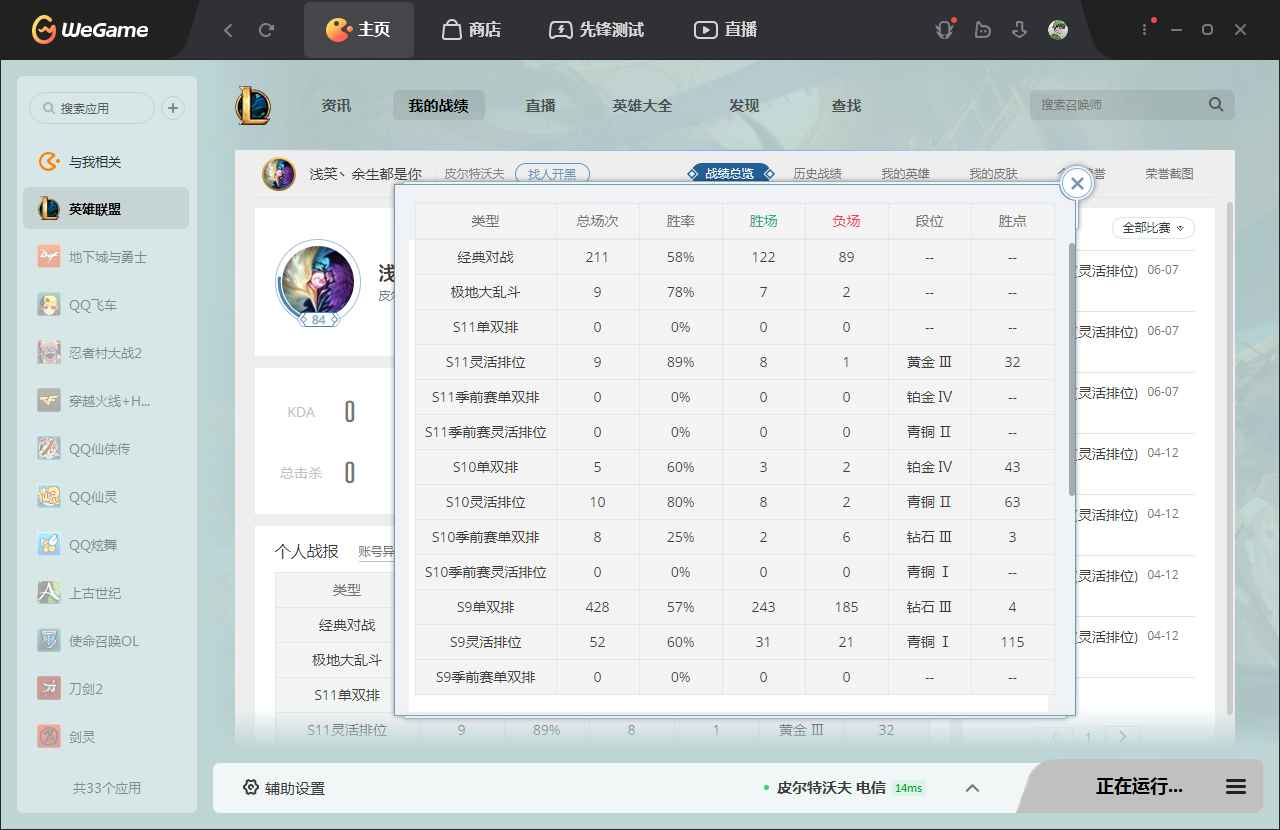Select QQ仙侠传 in the sidebar
The image size is (1280, 830).
coord(106,449)
